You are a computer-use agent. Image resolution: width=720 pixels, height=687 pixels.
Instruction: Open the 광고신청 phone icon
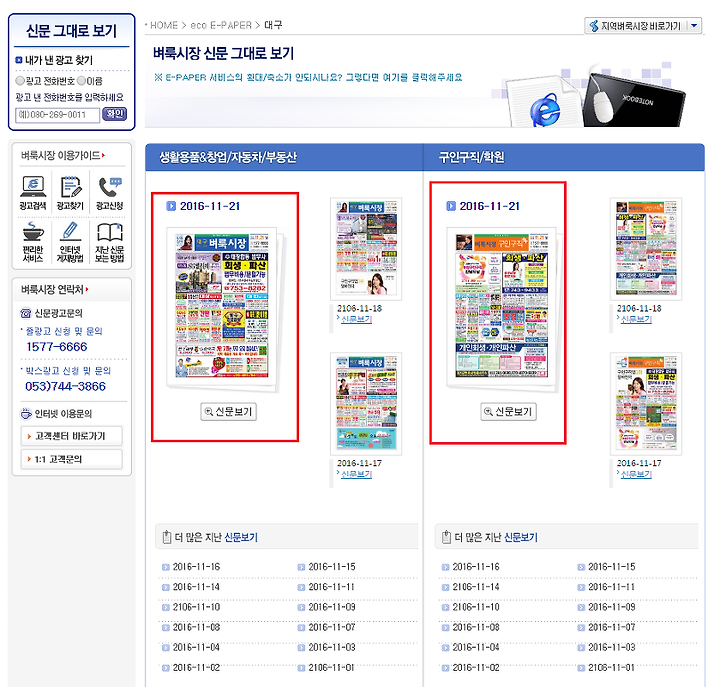(109, 193)
